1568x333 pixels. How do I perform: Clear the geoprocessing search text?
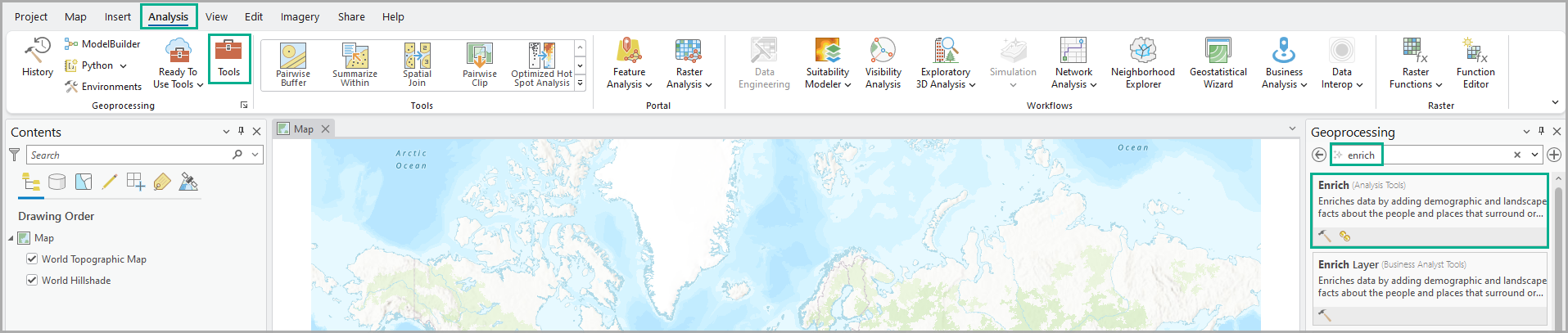pyautogui.click(x=1517, y=155)
